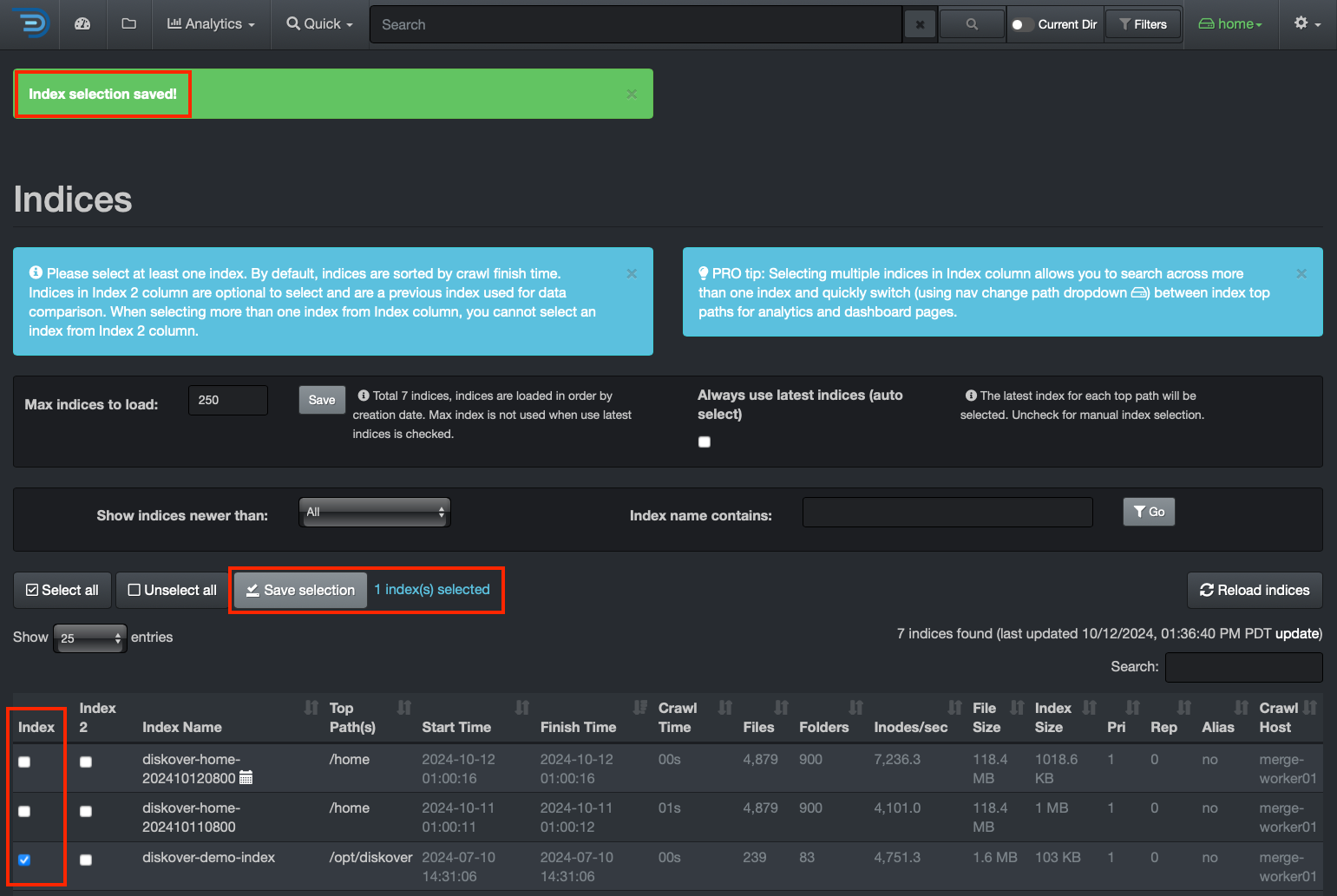
Task: Open the Quick menu
Action: pyautogui.click(x=318, y=23)
